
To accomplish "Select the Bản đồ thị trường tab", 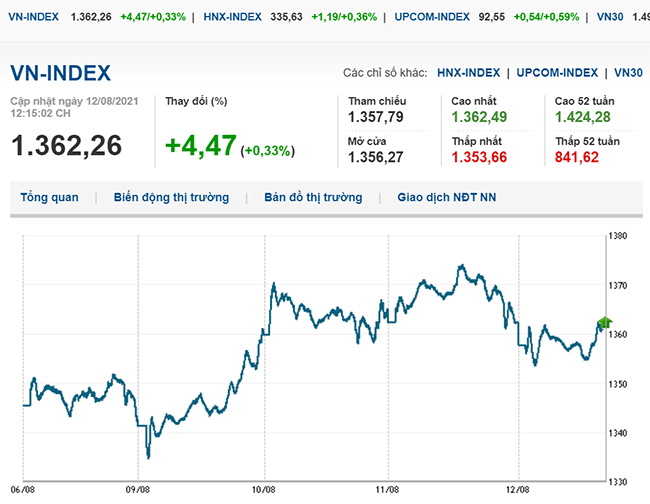I will coord(313,198).
